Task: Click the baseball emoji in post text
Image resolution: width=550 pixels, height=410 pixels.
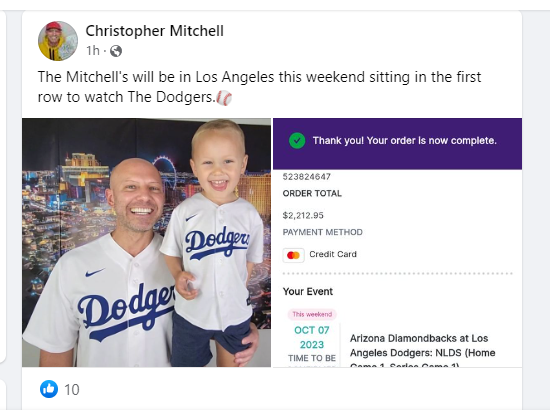Action: coord(224,98)
